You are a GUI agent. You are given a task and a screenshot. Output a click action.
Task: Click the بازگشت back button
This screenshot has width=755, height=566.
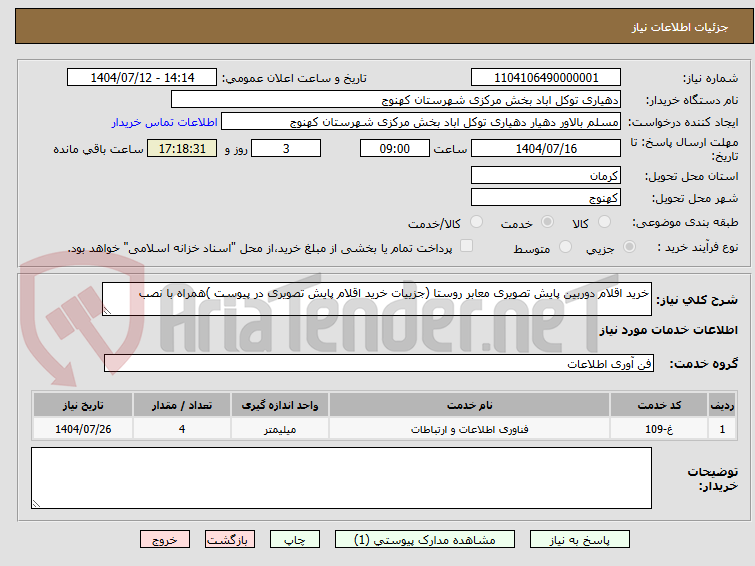[x=230, y=540]
